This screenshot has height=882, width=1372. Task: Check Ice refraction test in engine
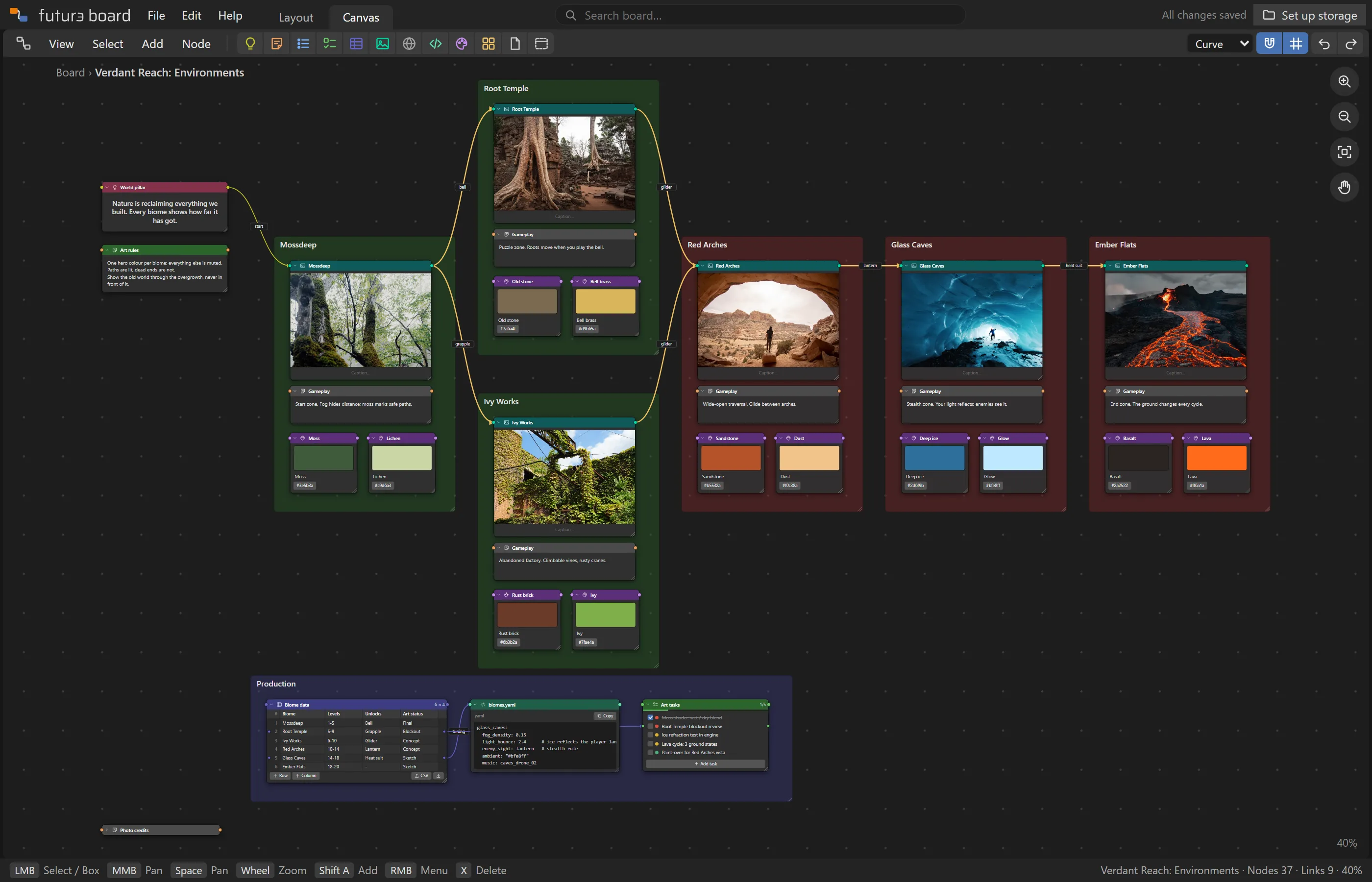pos(650,735)
